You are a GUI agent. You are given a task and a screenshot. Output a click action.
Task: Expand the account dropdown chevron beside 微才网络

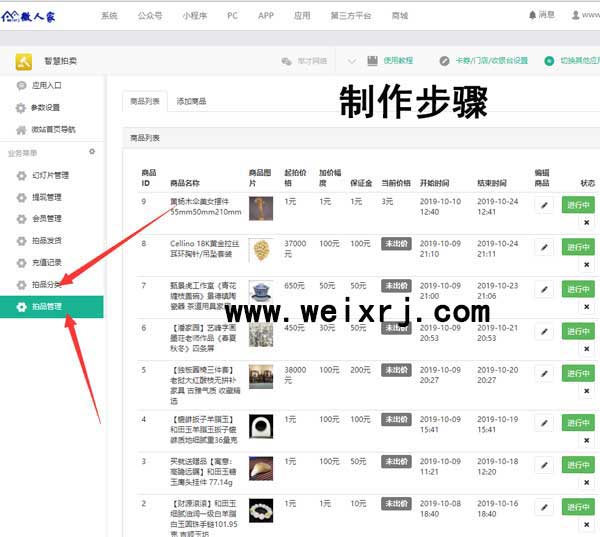(x=352, y=61)
